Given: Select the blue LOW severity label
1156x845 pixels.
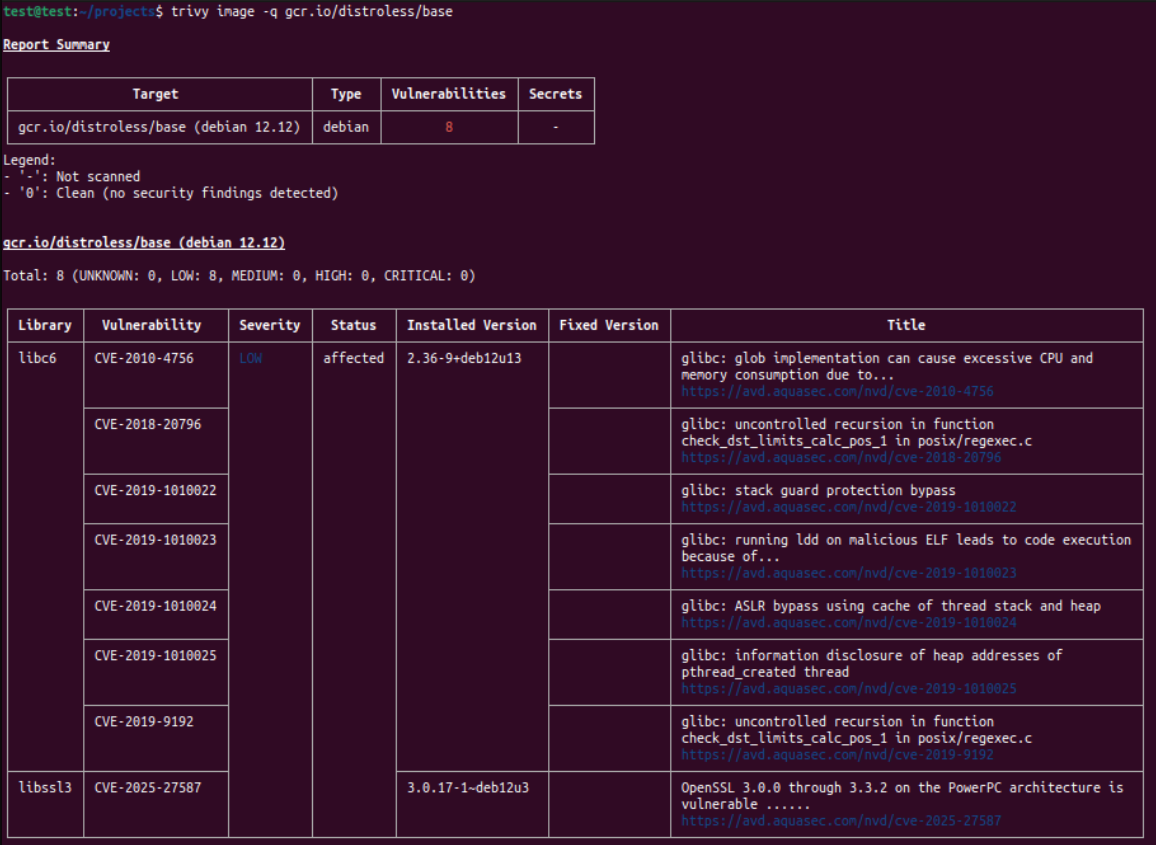Looking at the screenshot, I should [x=251, y=358].
